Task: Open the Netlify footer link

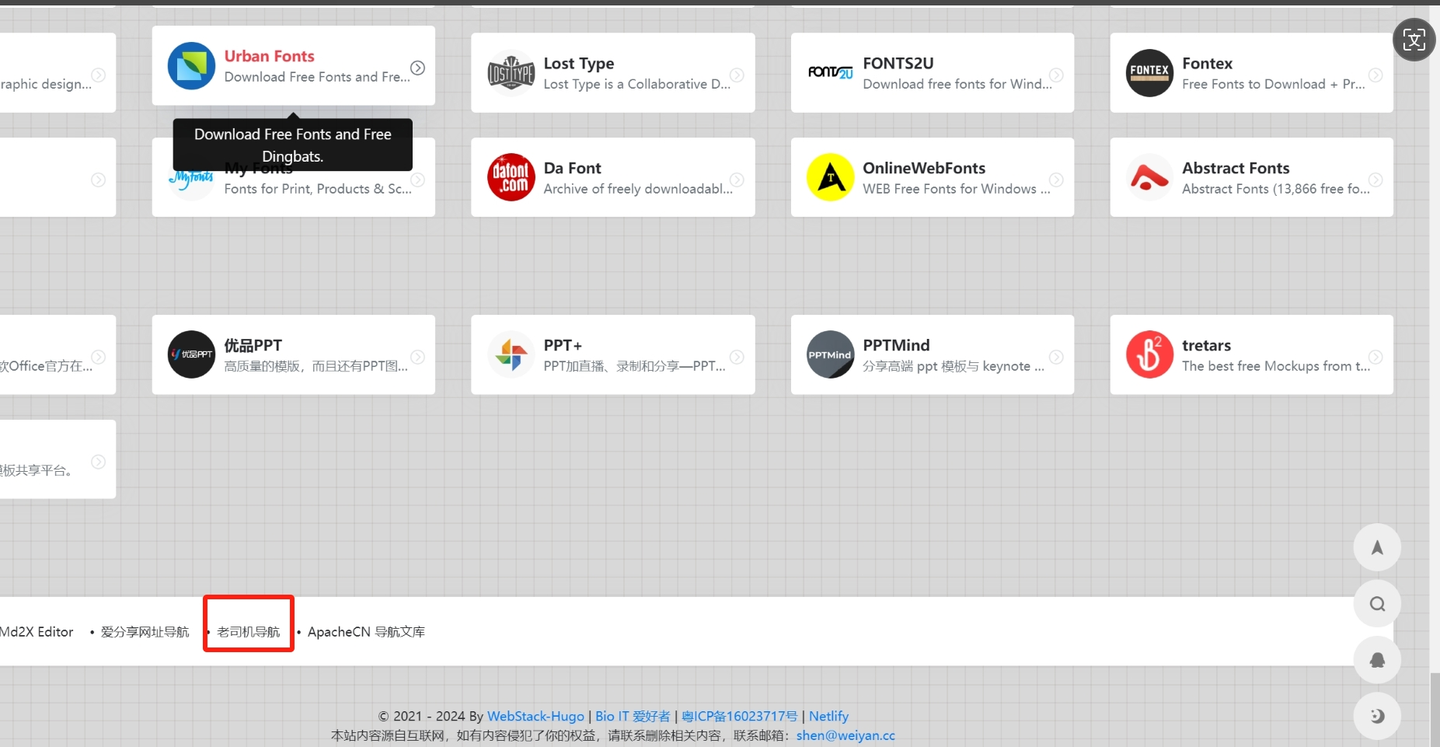Action: coord(829,716)
